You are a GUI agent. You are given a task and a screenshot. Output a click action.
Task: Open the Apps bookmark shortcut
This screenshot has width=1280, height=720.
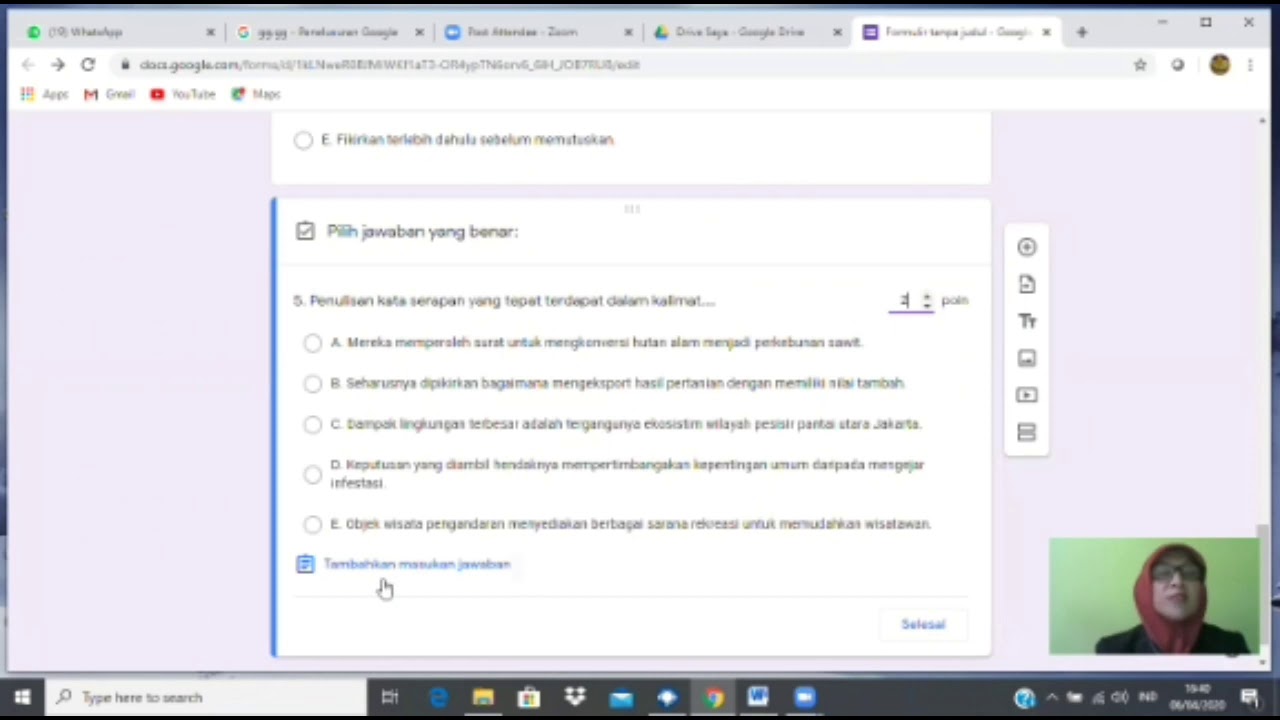point(44,94)
